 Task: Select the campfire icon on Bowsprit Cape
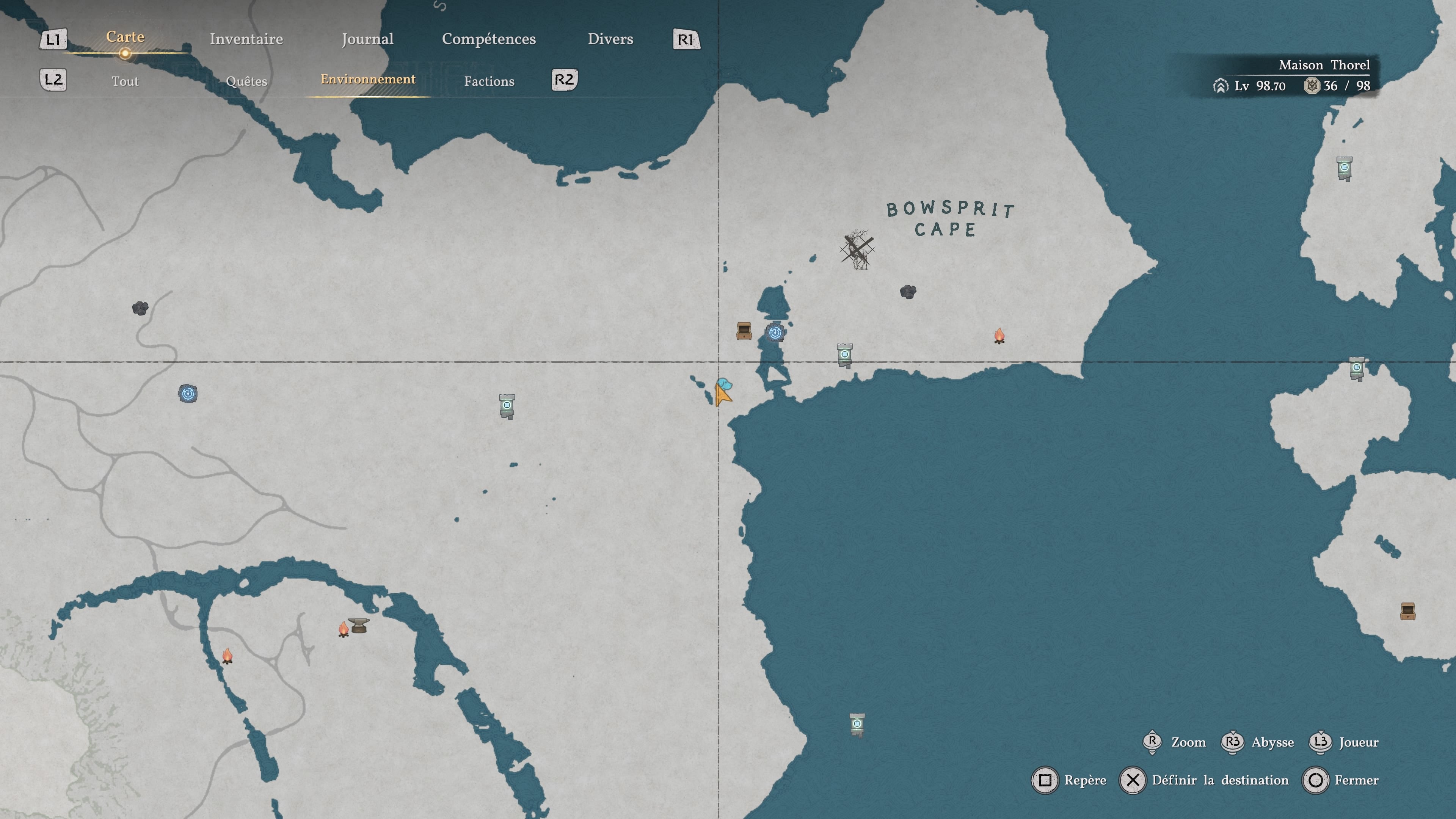(x=999, y=336)
